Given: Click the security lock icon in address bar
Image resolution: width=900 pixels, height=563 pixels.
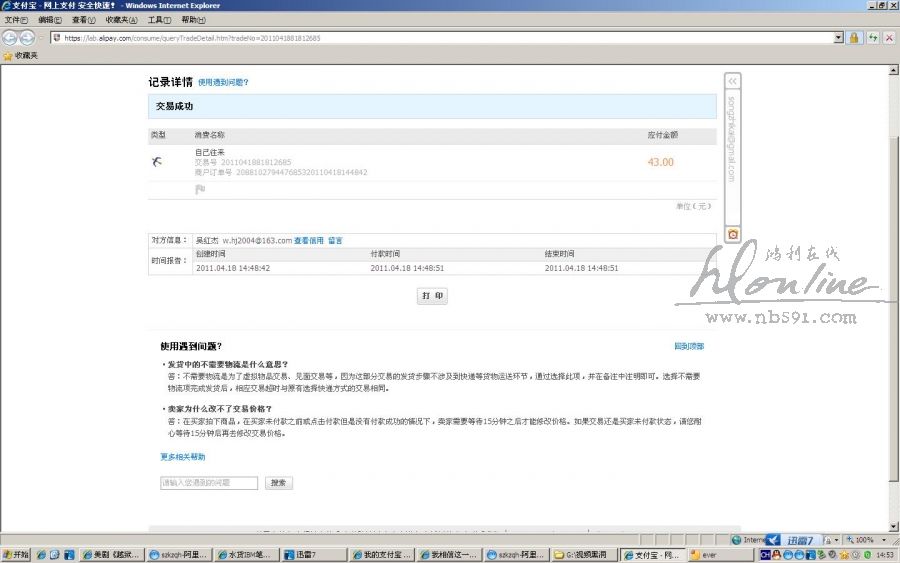Looking at the screenshot, I should [854, 38].
